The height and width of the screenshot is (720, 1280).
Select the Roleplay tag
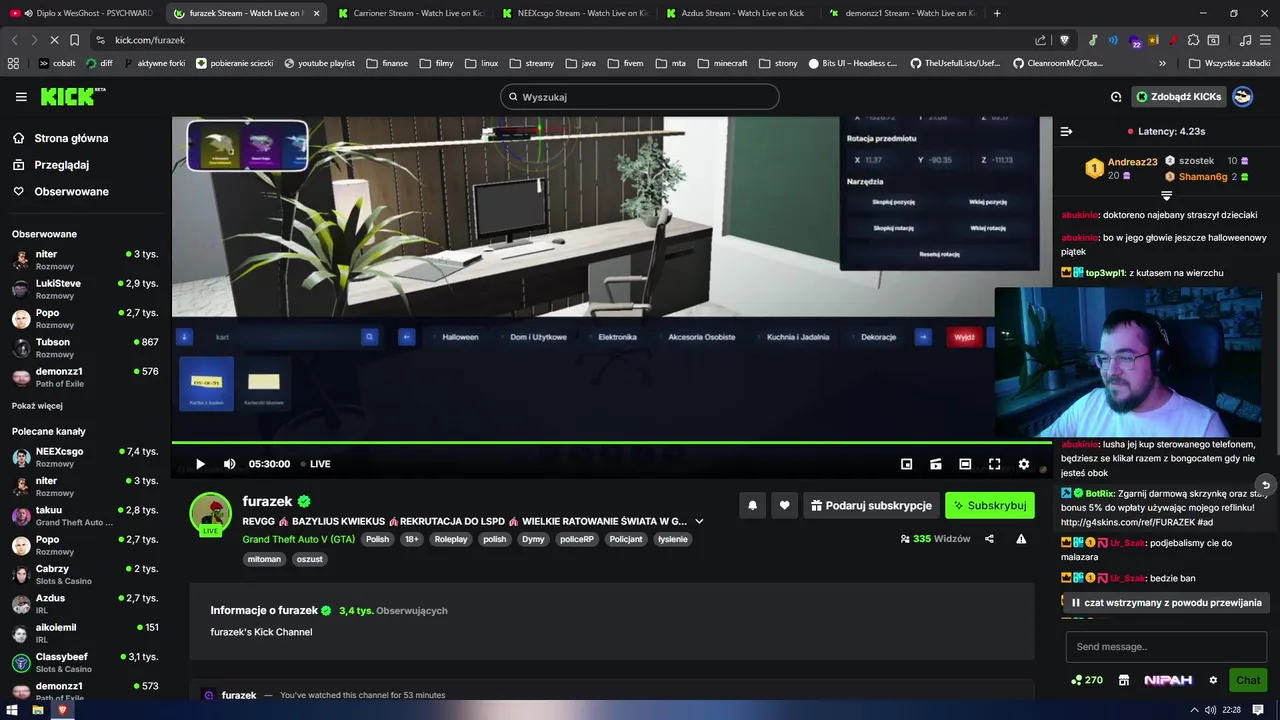pyautogui.click(x=450, y=539)
